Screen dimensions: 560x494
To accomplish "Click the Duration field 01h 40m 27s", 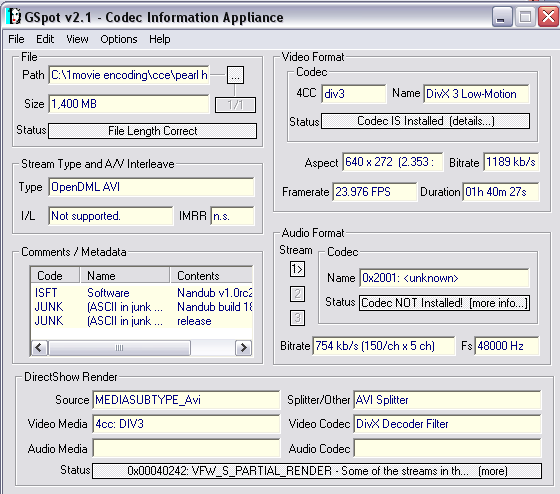I will 501,192.
